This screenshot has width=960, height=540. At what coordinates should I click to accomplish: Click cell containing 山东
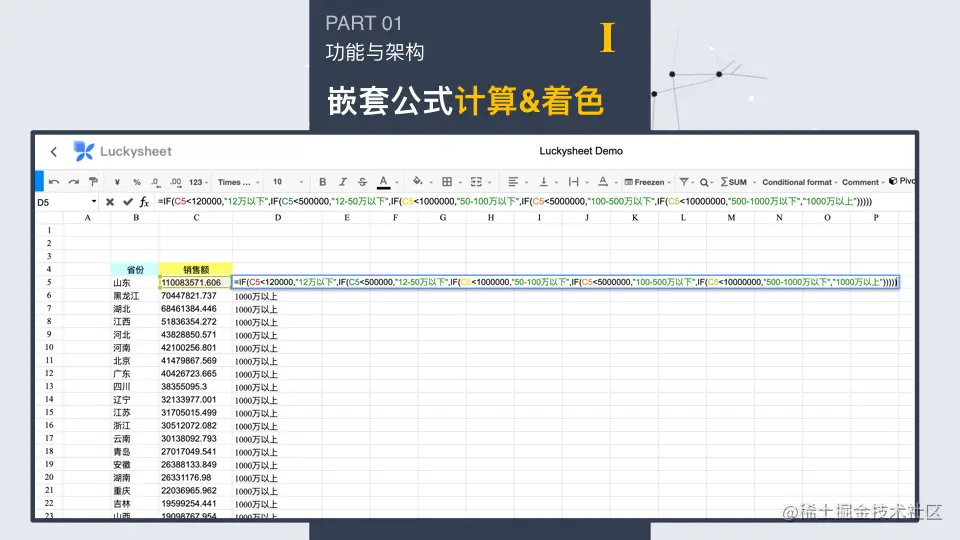click(x=135, y=283)
